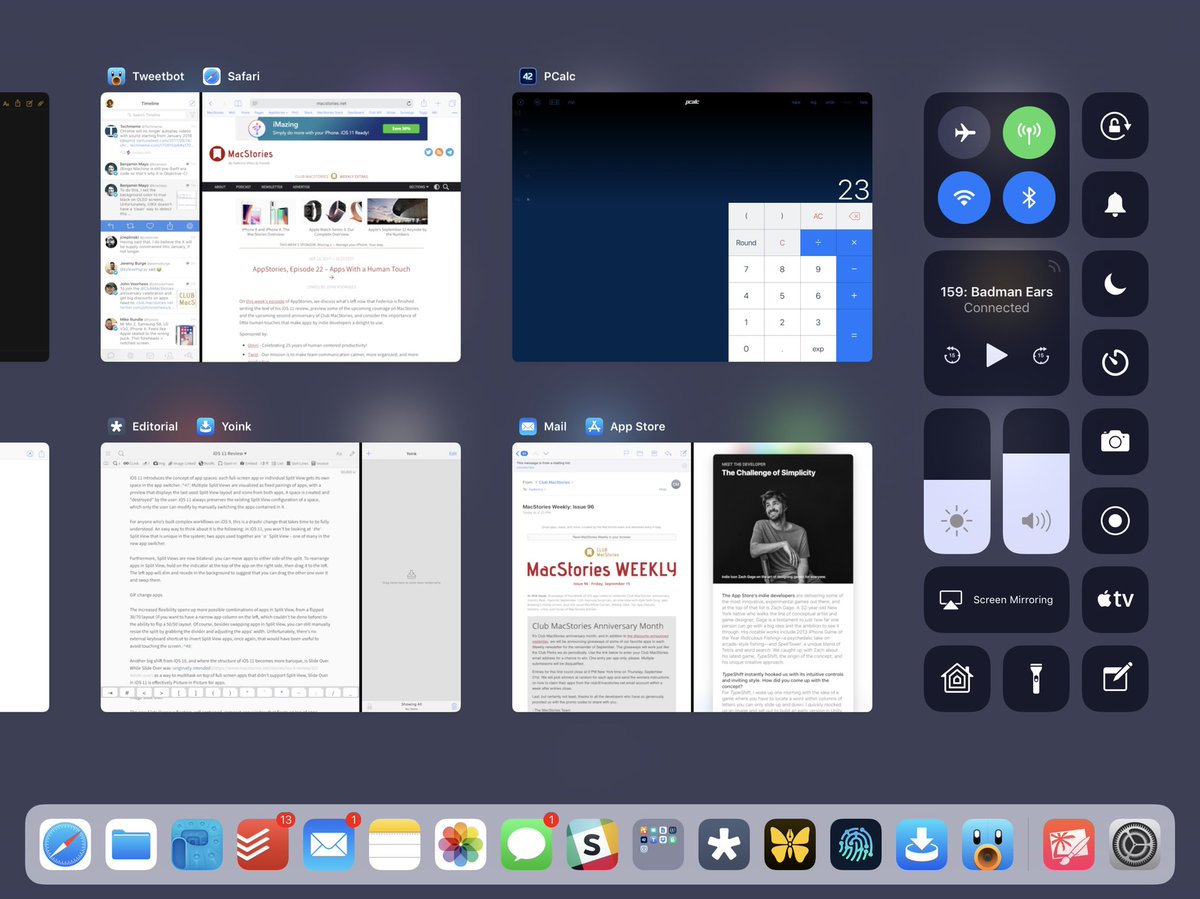Screen dimensions: 1200x899
Task: Open Screen Mirroring
Action: pyautogui.click(x=997, y=600)
